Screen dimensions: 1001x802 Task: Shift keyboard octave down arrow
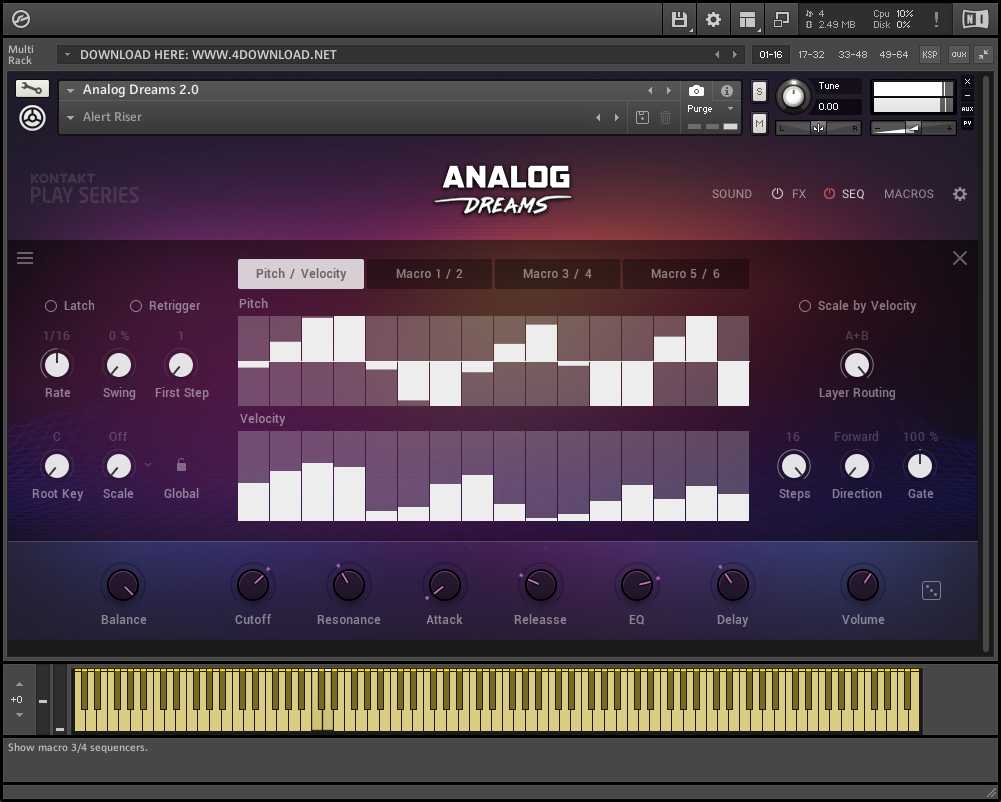[19, 715]
